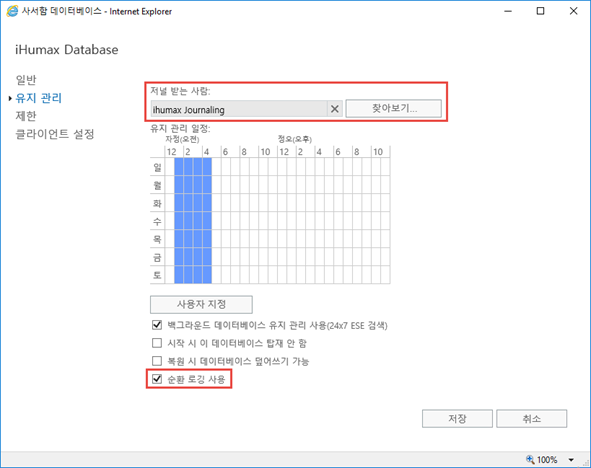Click the 일 (Sunday) row header in schedule
The image size is (591, 468).
point(157,167)
